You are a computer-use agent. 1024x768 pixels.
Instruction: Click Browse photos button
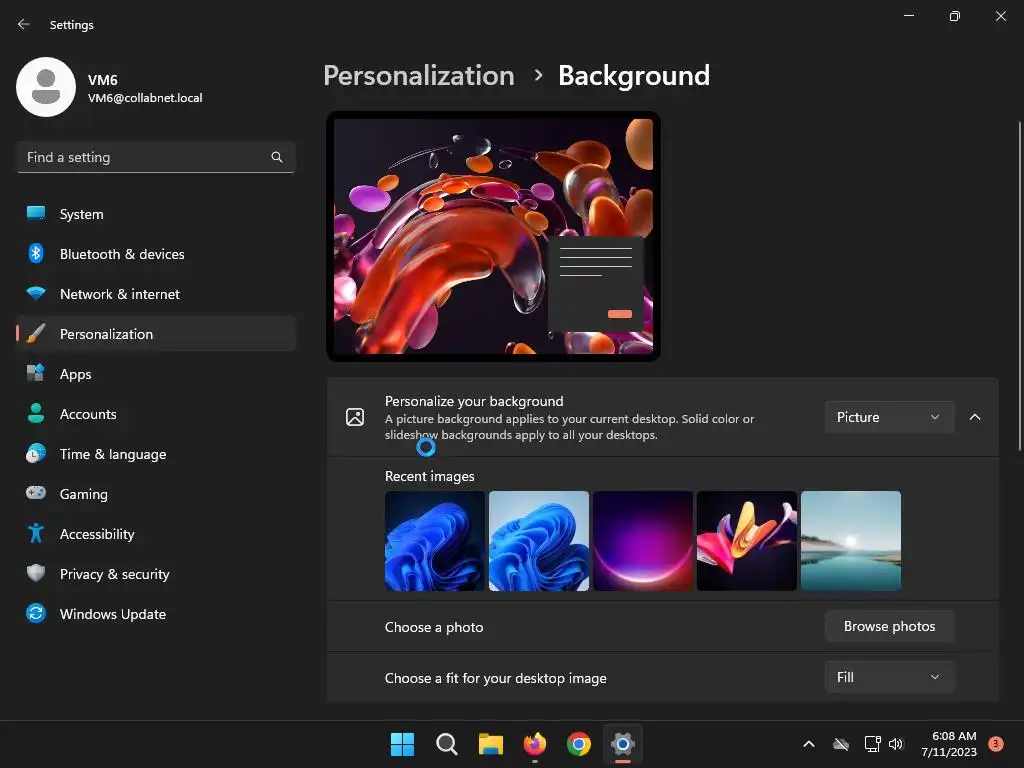pos(889,626)
